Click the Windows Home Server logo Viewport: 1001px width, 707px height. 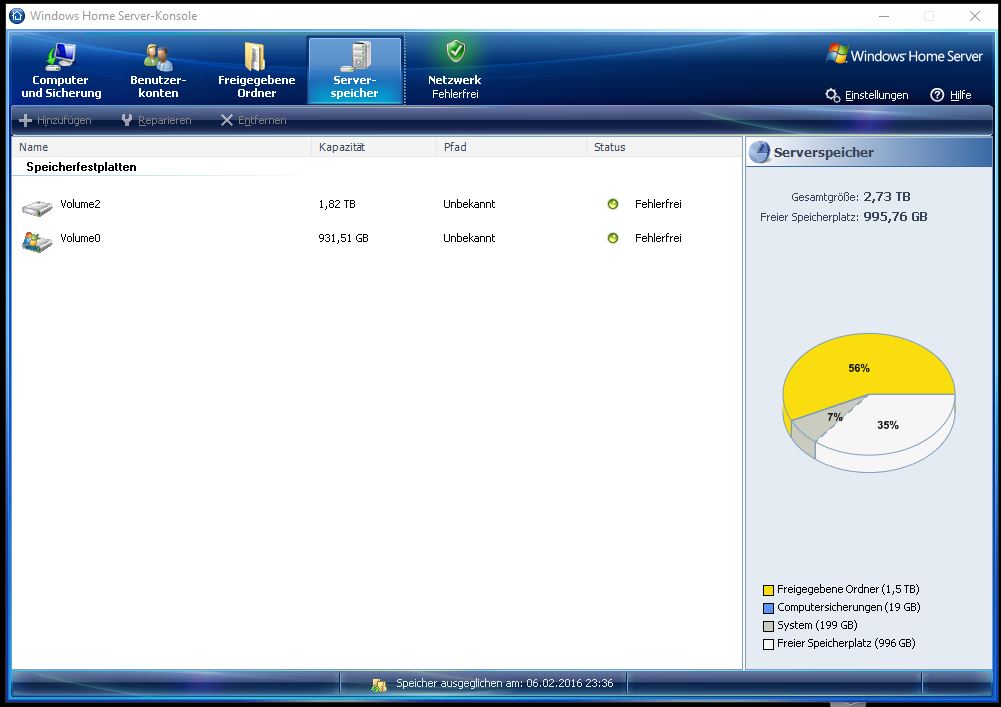coord(905,56)
